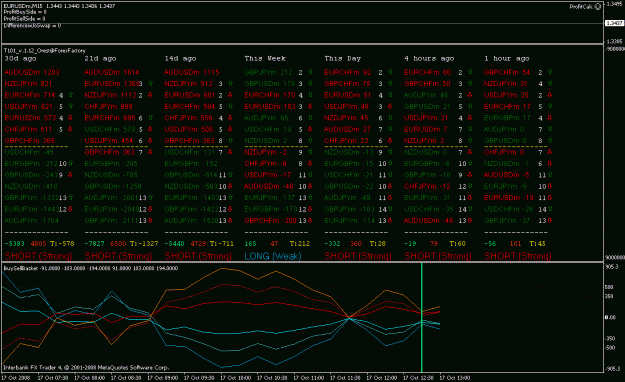Screen dimensions: 625x382
Task: Select the 'This Week' column header
Action: point(265,59)
